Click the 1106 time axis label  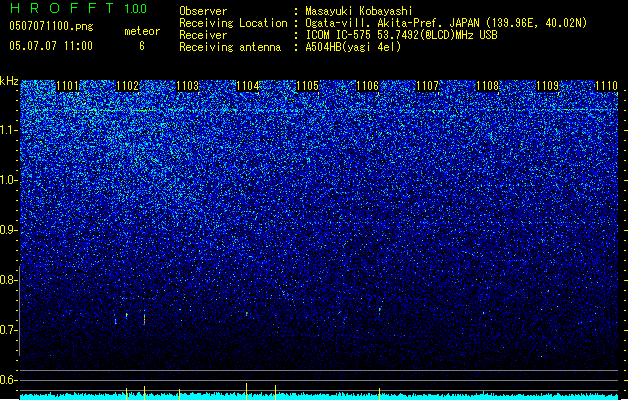coord(367,86)
